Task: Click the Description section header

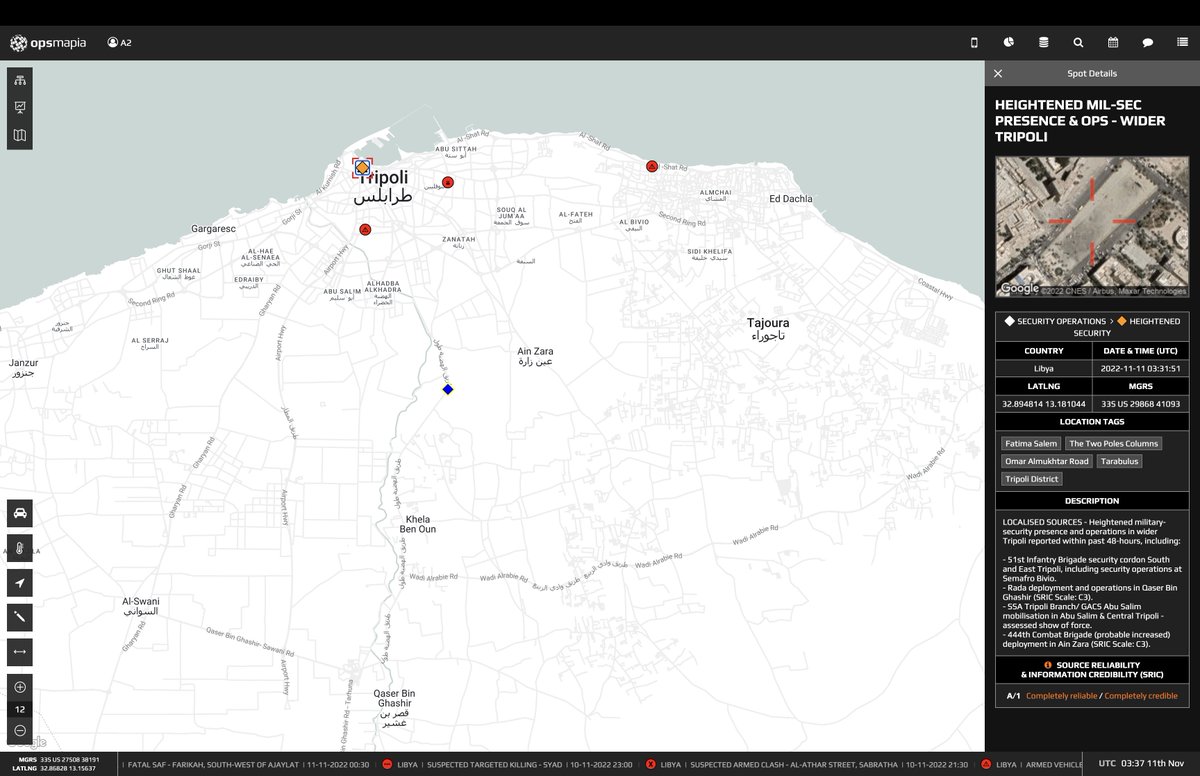Action: 1092,501
